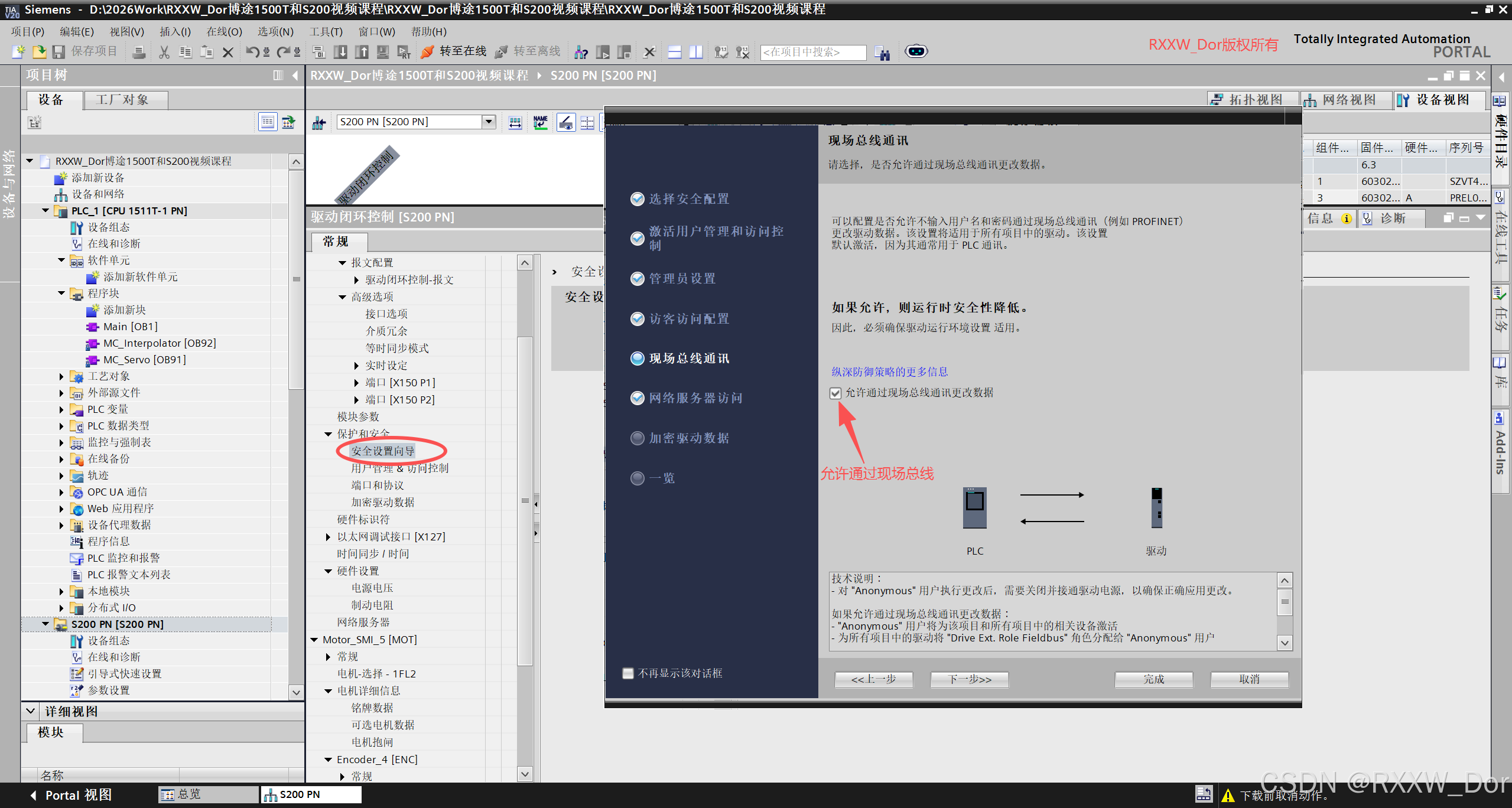Image resolution: width=1512 pixels, height=808 pixels.
Task: Check the don't show this dialog again box
Action: coord(628,673)
